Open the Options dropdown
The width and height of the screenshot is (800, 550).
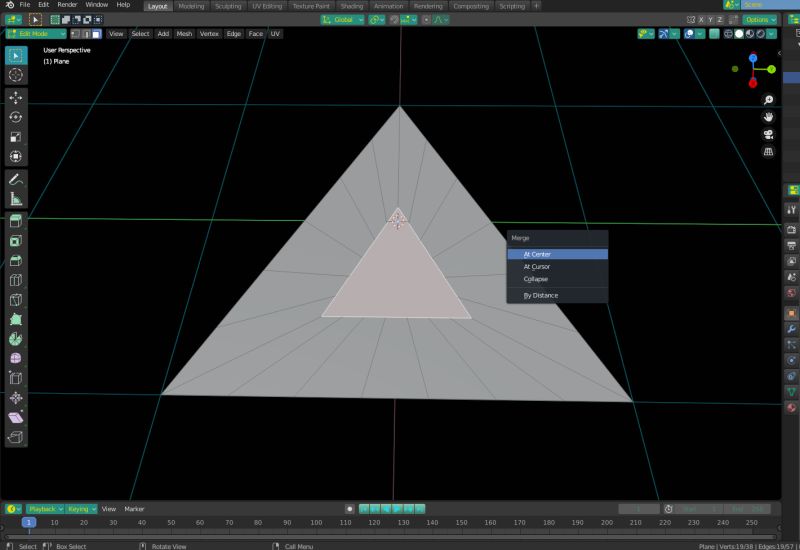click(x=760, y=20)
